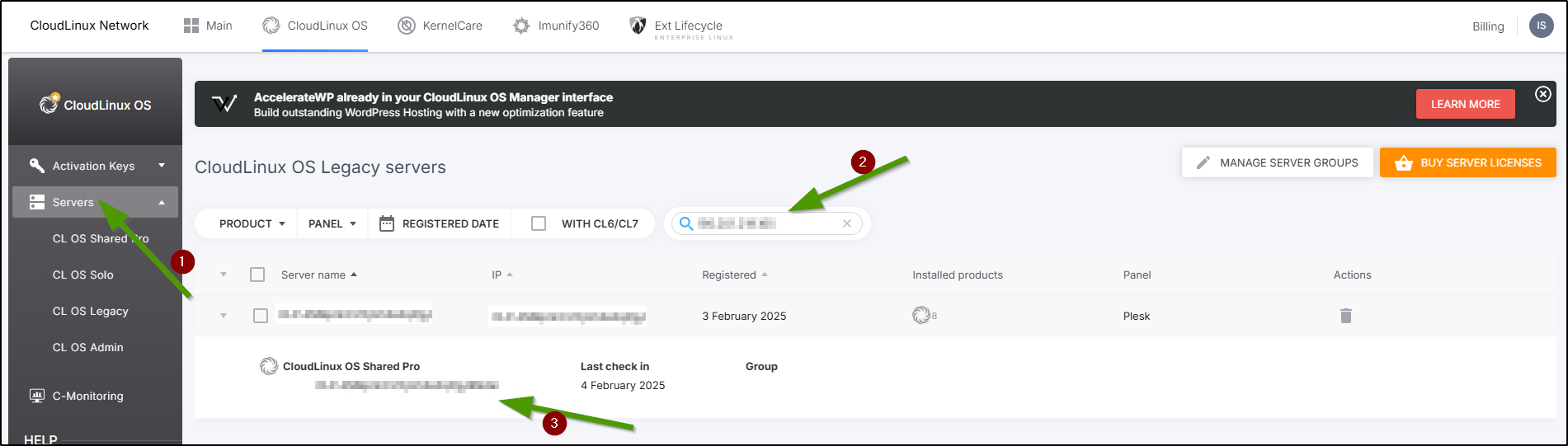Tick the checkbox for the server row

click(261, 316)
